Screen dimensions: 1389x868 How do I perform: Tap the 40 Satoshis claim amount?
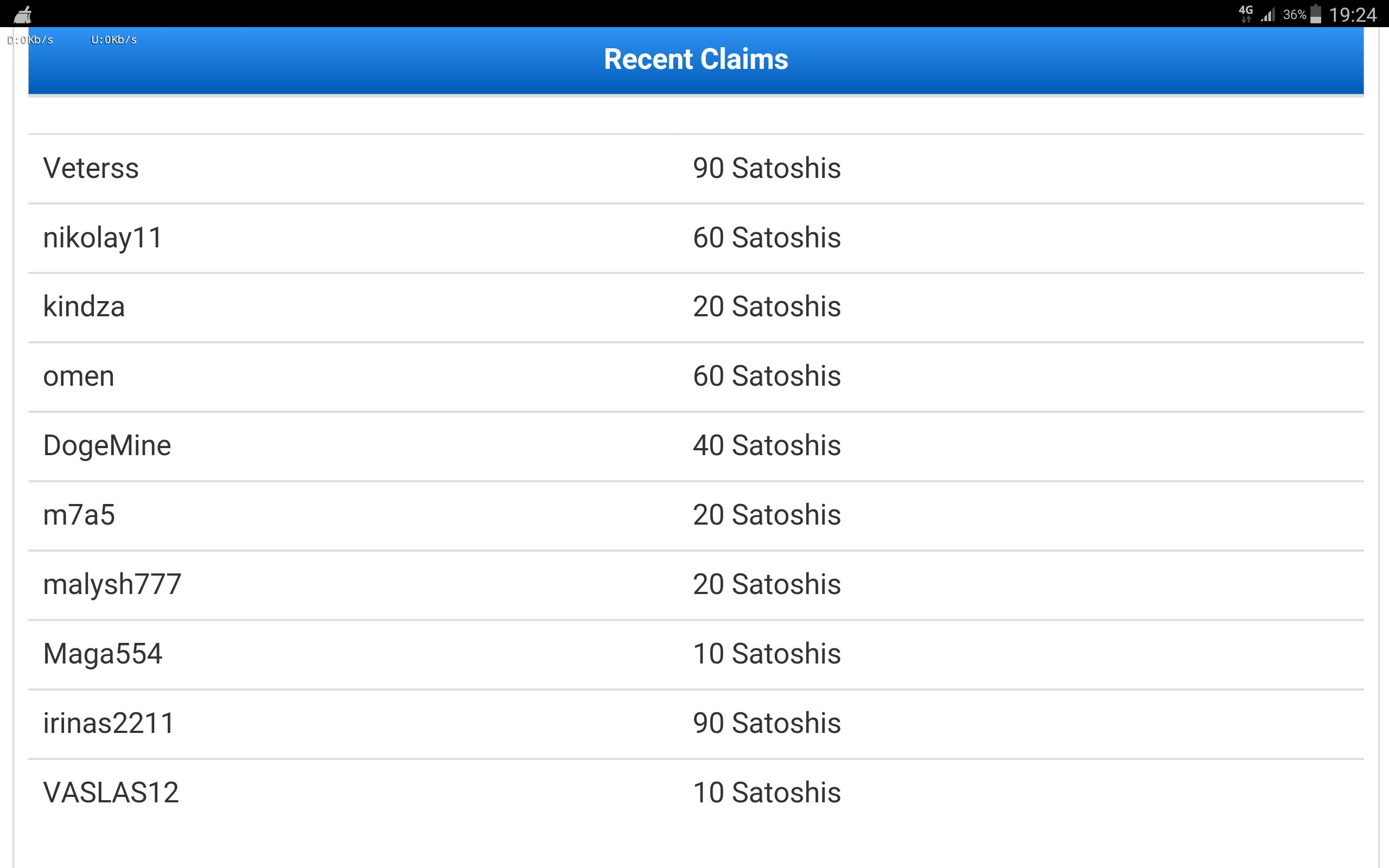[766, 446]
